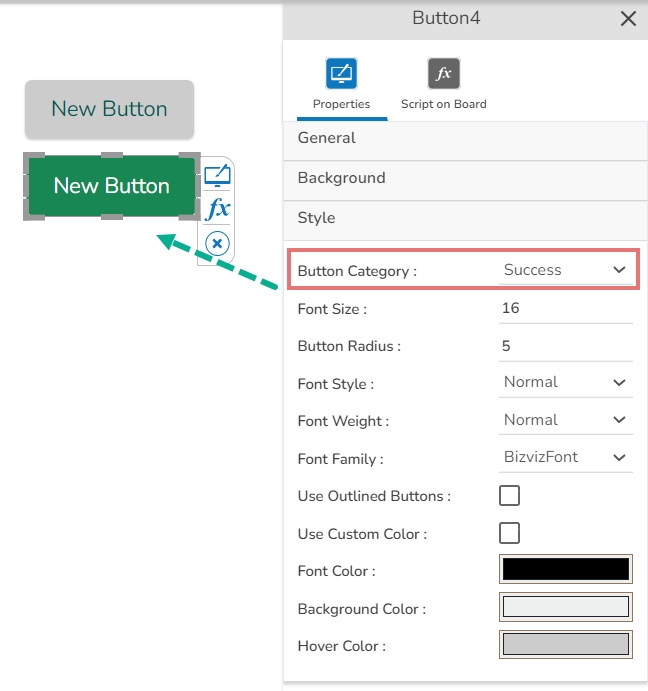Click the fx script icon beside the green button
The width and height of the screenshot is (648, 691).
tap(217, 209)
